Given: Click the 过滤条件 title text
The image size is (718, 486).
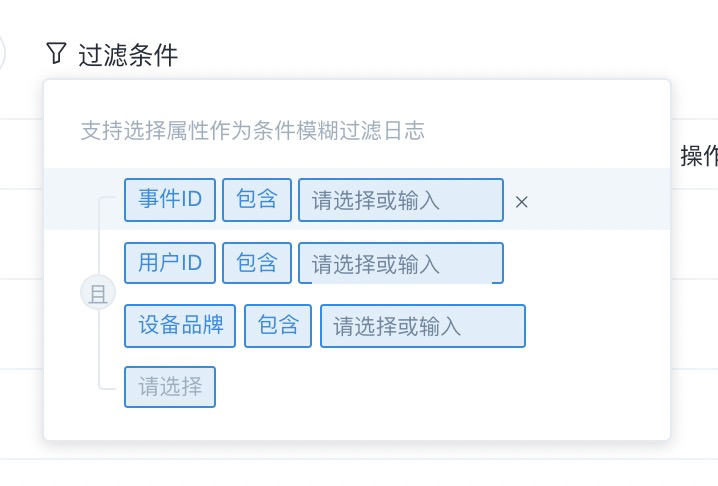Looking at the screenshot, I should 128,55.
